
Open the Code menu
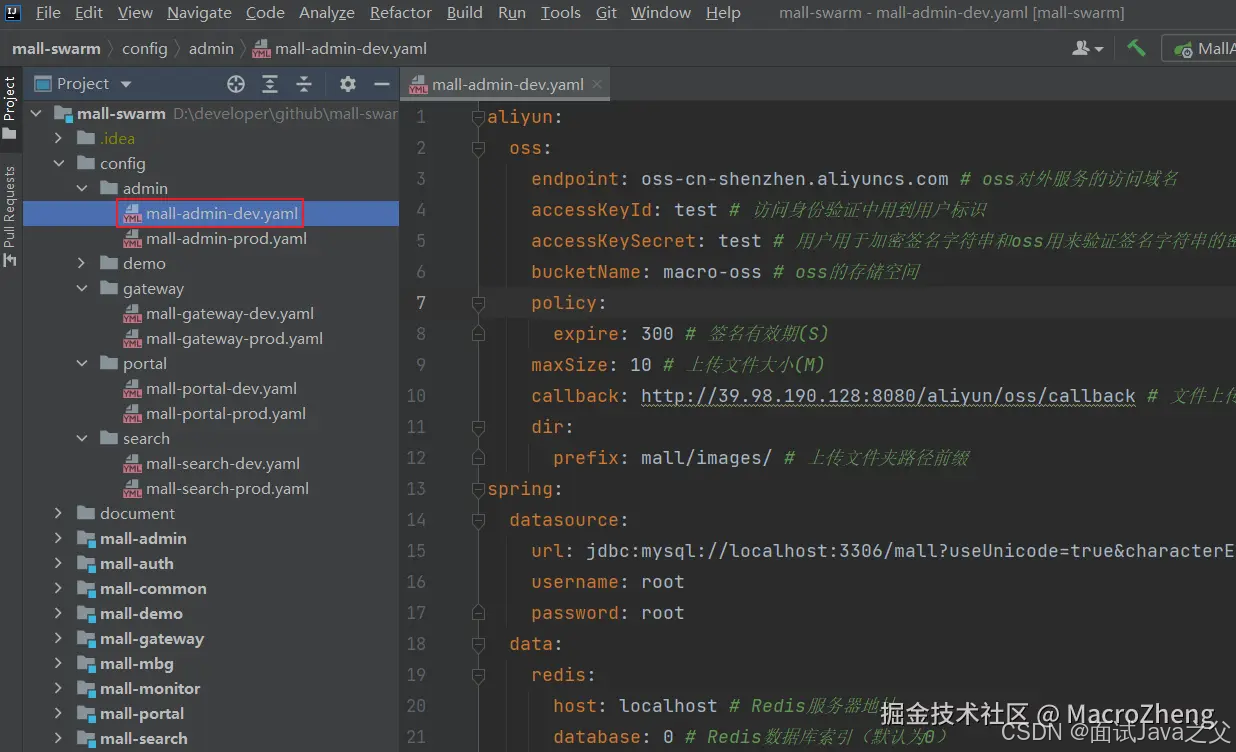265,13
